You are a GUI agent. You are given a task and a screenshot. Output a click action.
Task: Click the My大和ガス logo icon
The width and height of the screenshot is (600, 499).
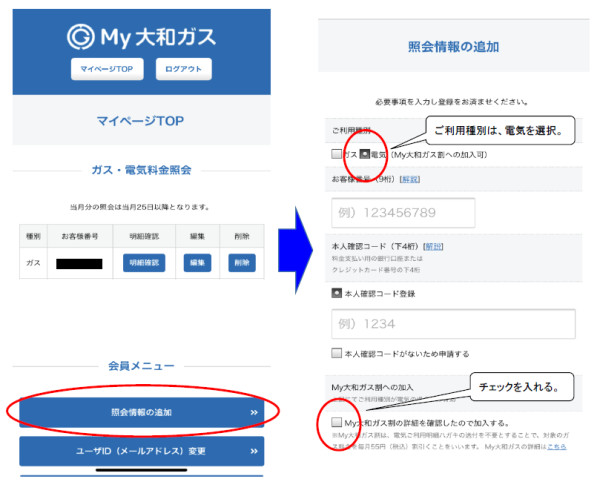click(x=81, y=37)
